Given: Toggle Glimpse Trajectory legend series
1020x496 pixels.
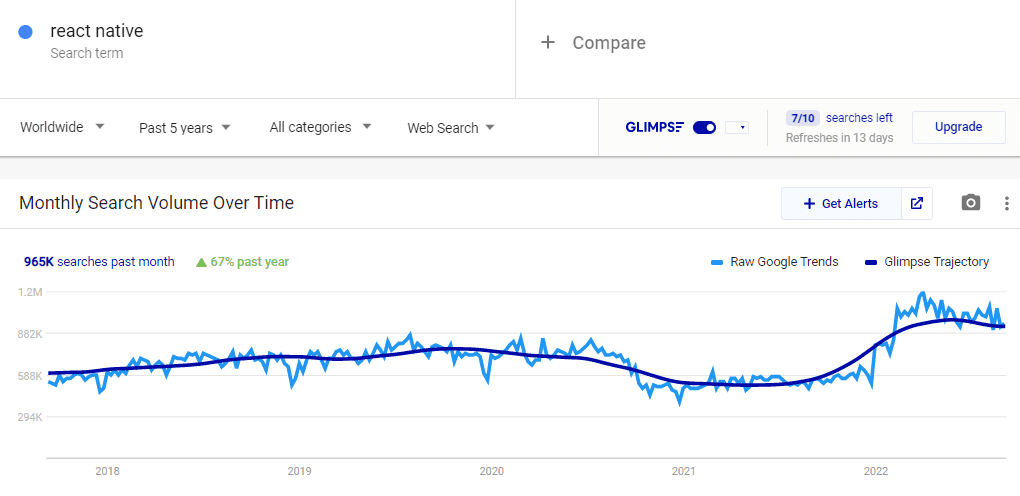Looking at the screenshot, I should tap(927, 262).
